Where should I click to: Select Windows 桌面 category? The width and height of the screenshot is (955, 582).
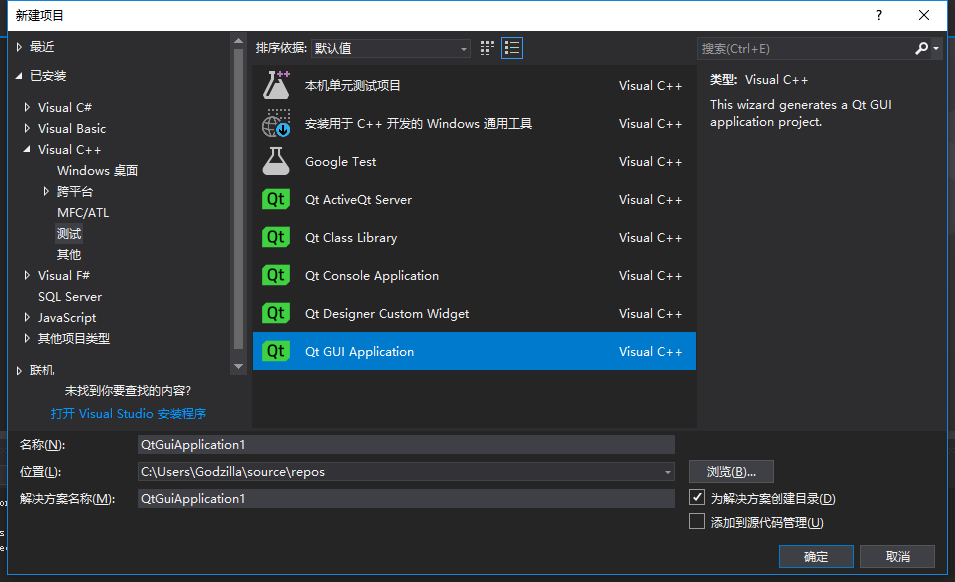click(97, 170)
